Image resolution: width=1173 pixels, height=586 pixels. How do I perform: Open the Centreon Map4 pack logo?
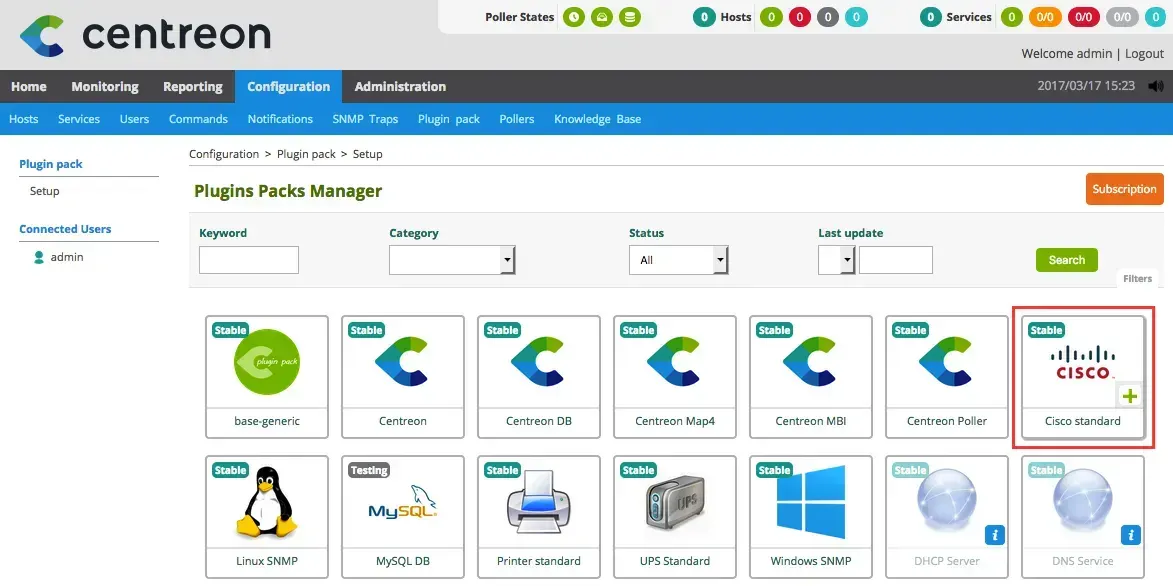coord(675,361)
